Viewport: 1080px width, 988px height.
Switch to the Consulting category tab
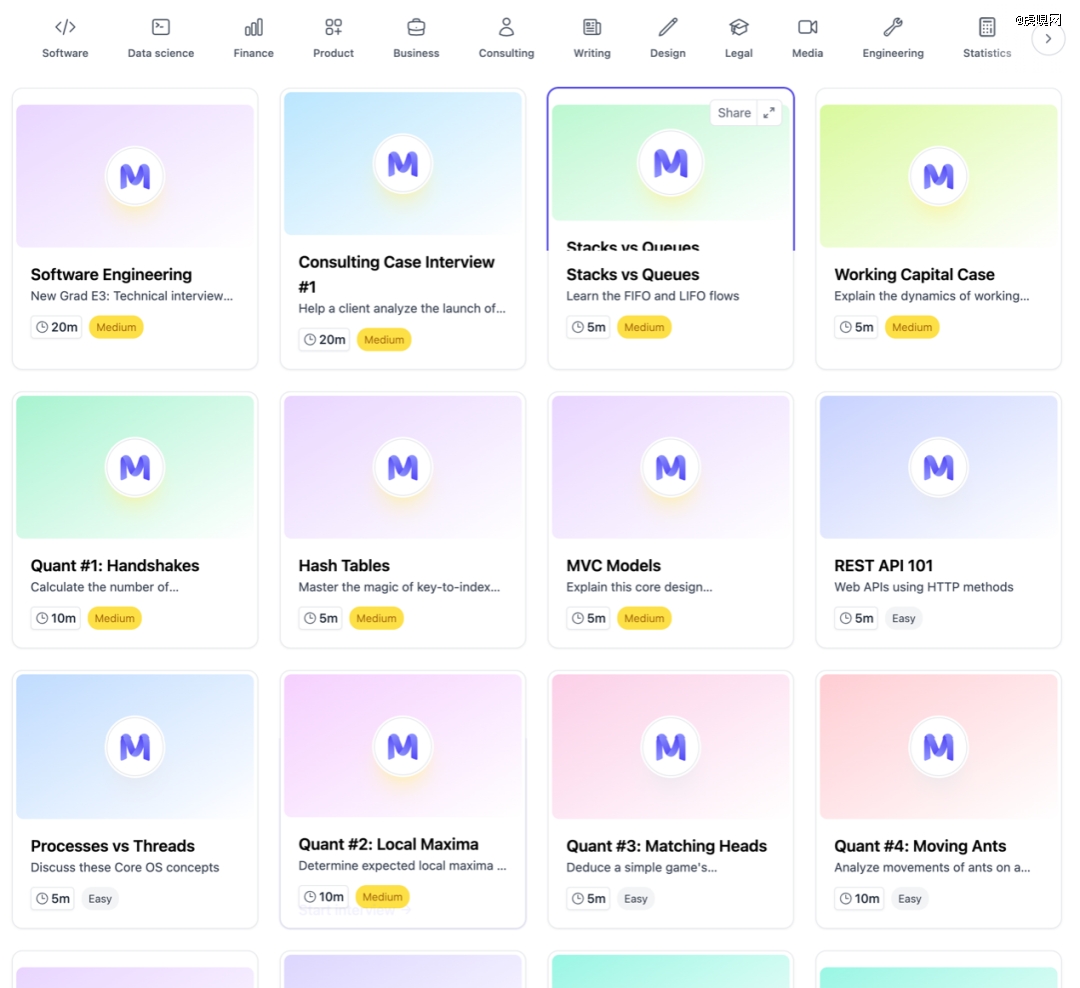(506, 39)
